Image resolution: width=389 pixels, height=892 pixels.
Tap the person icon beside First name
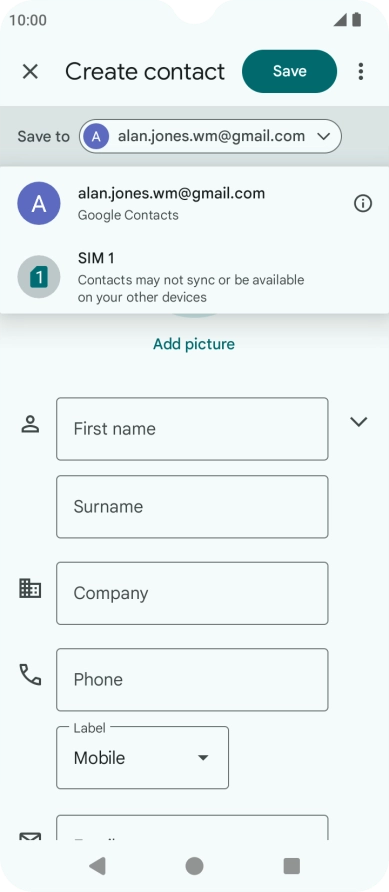30,424
